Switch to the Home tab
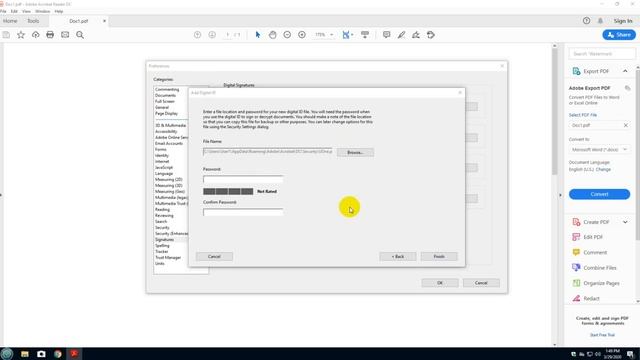The image size is (640, 360). tap(10, 21)
